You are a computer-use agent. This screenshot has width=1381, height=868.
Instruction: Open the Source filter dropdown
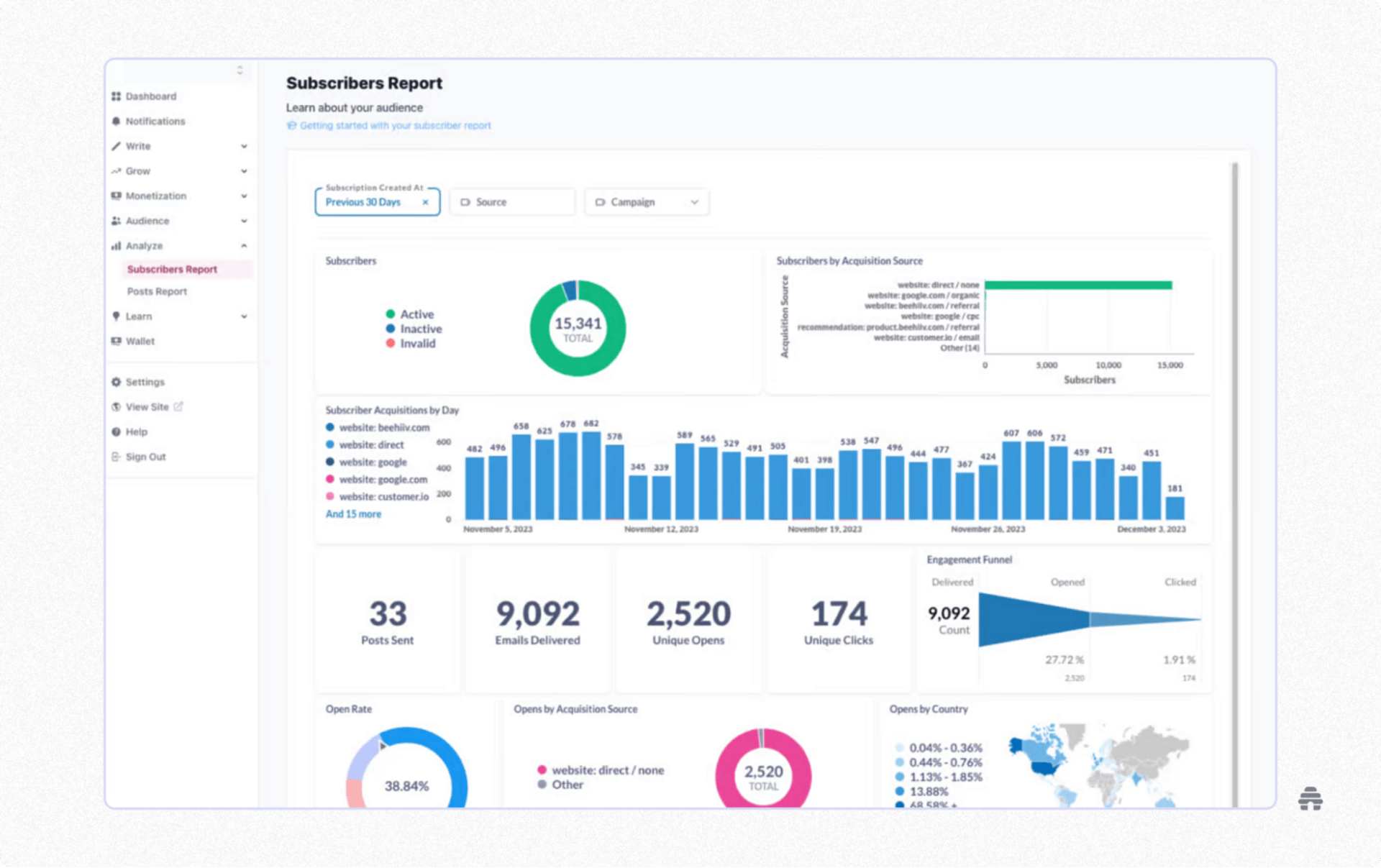(x=511, y=202)
